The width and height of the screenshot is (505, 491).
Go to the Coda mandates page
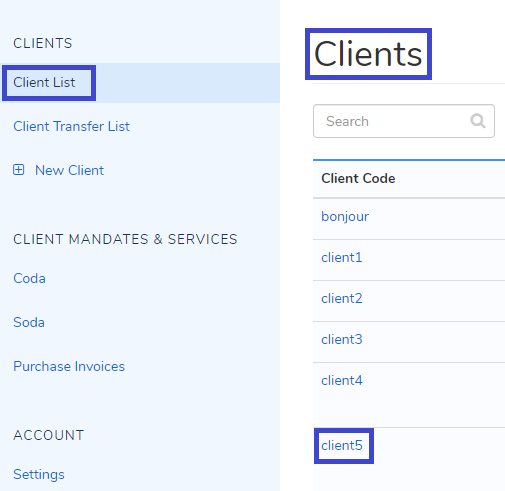(29, 278)
